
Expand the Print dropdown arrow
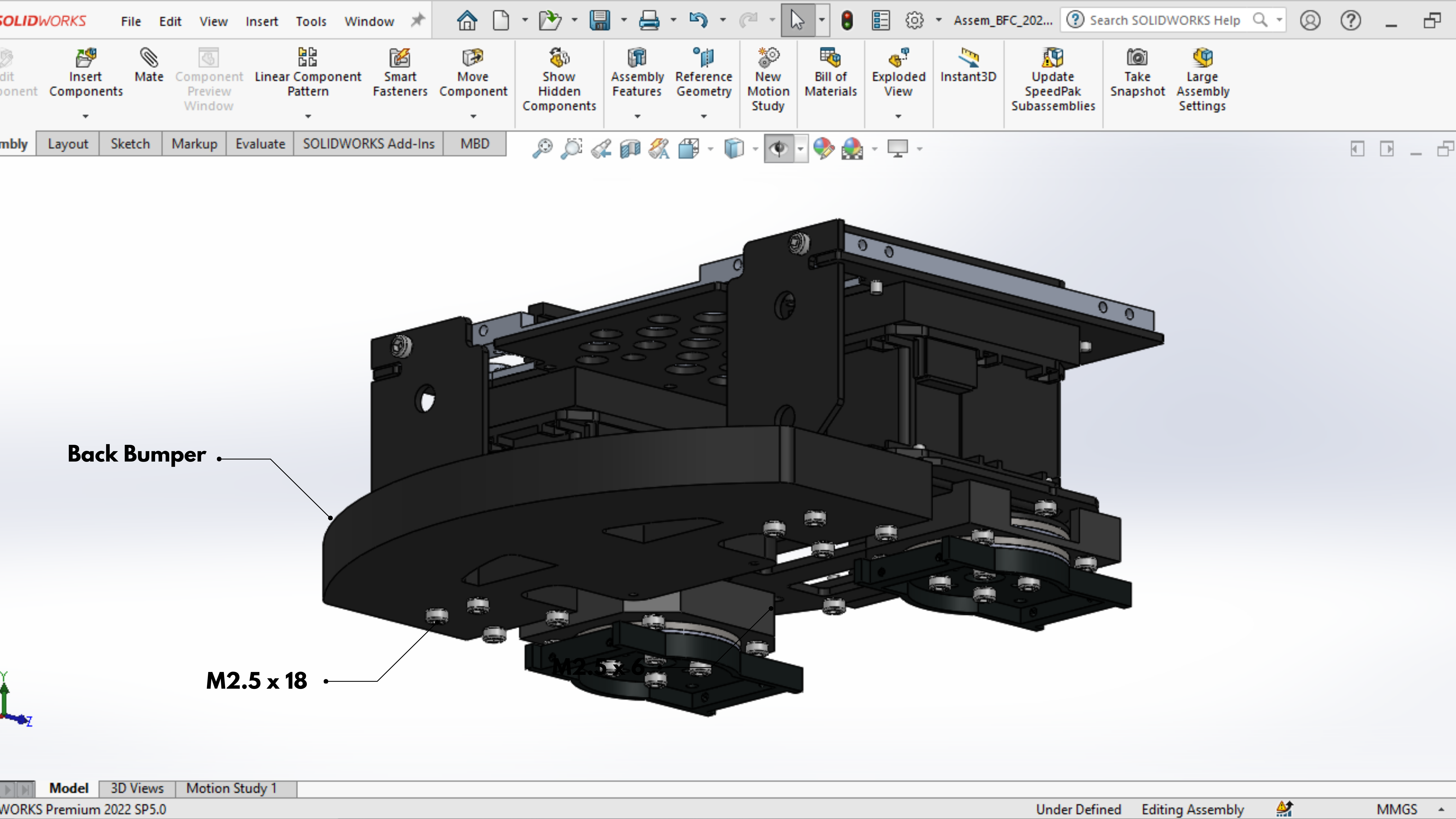tap(673, 20)
